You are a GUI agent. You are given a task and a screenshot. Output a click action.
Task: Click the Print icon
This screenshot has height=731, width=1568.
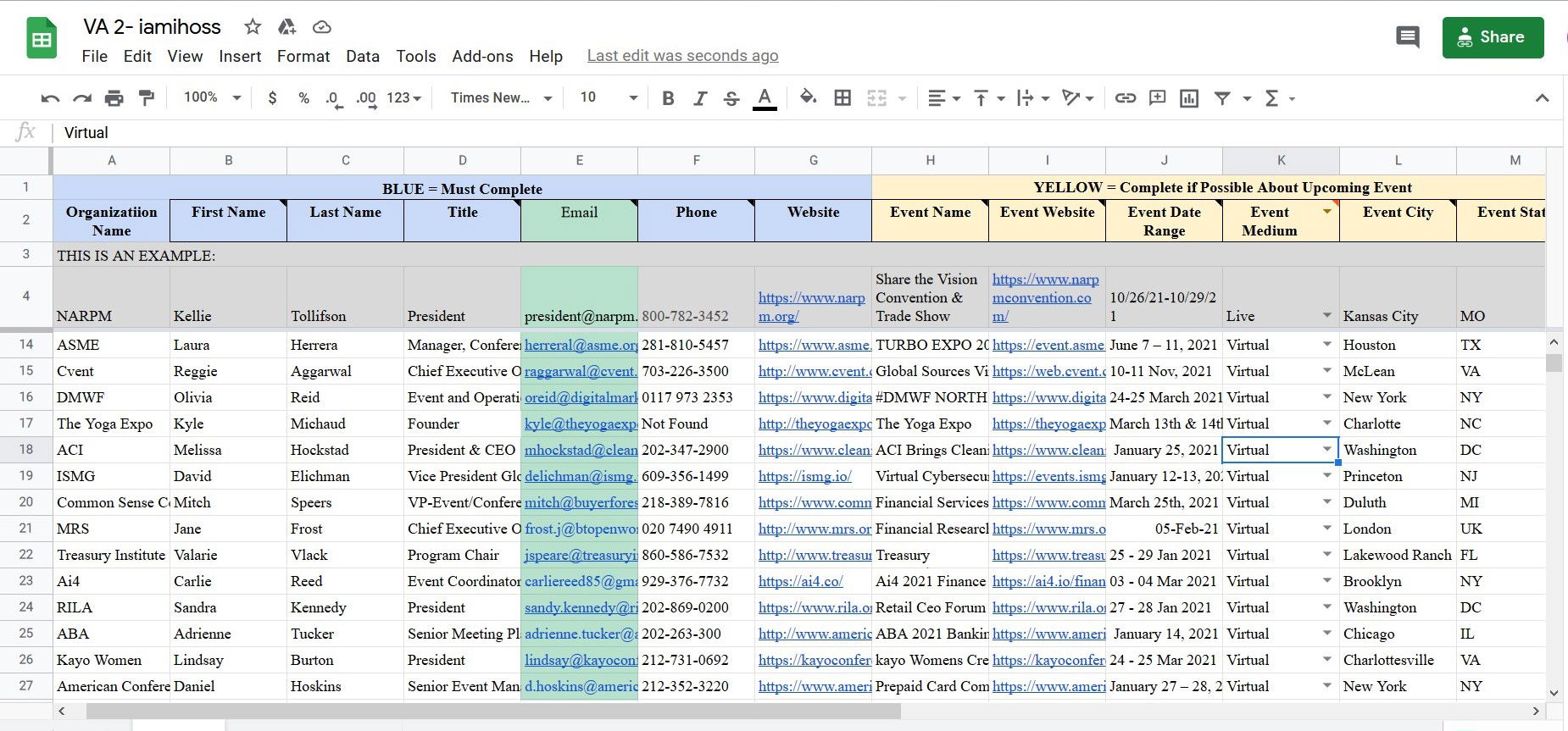(114, 98)
